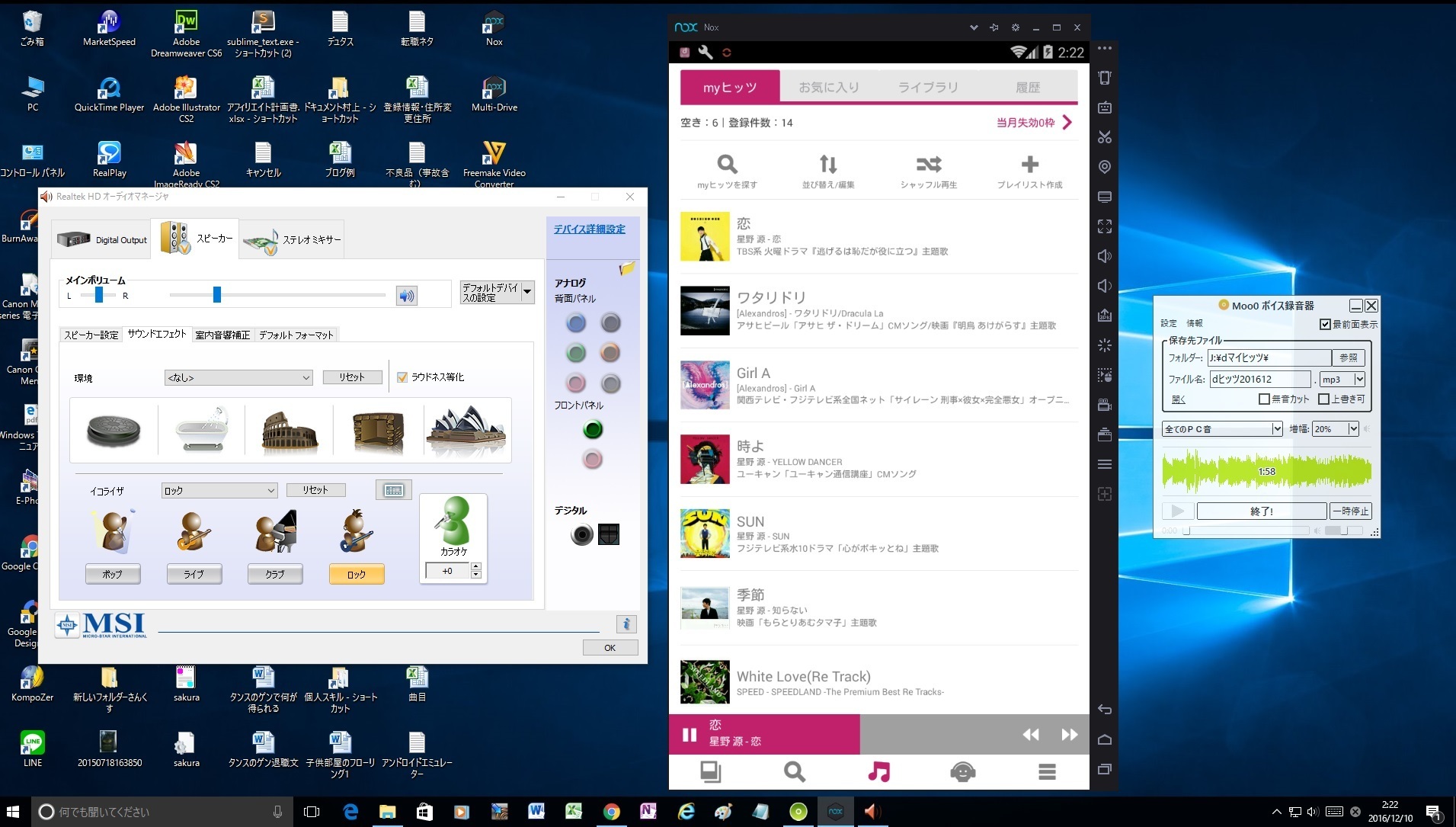Click 参照 browse button
This screenshot has height=827, width=1456.
click(x=1349, y=357)
